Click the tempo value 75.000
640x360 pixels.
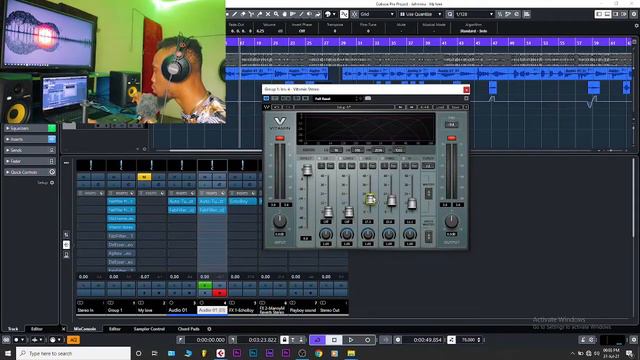(468, 340)
